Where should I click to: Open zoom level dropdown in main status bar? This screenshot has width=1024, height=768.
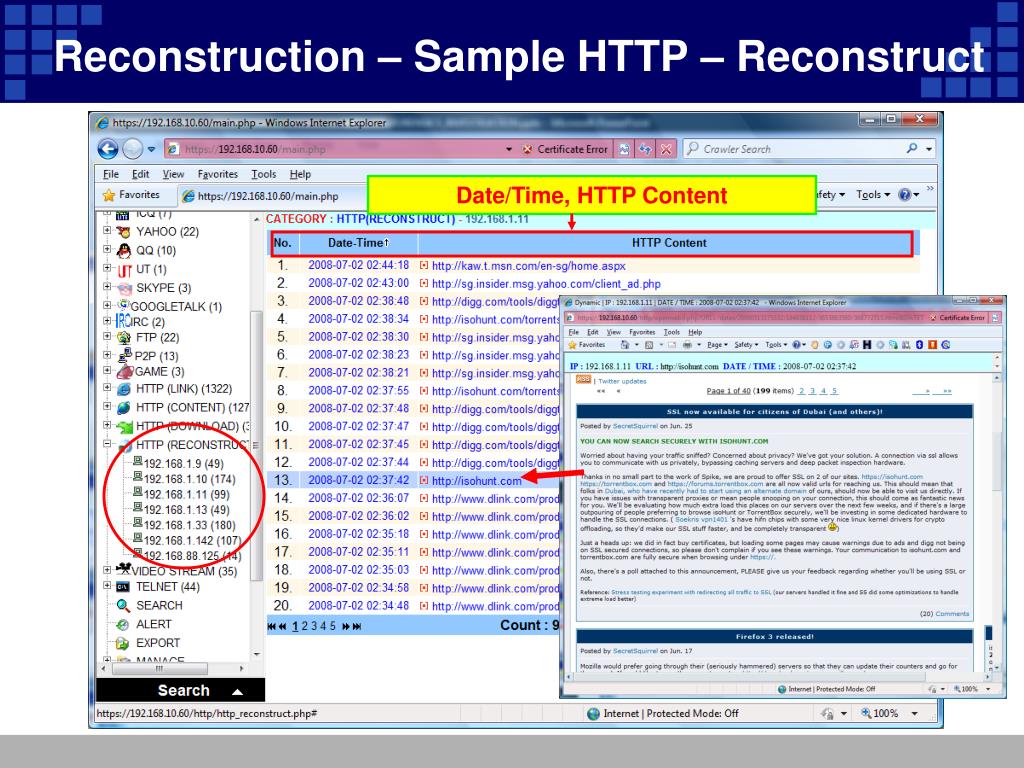tap(914, 714)
